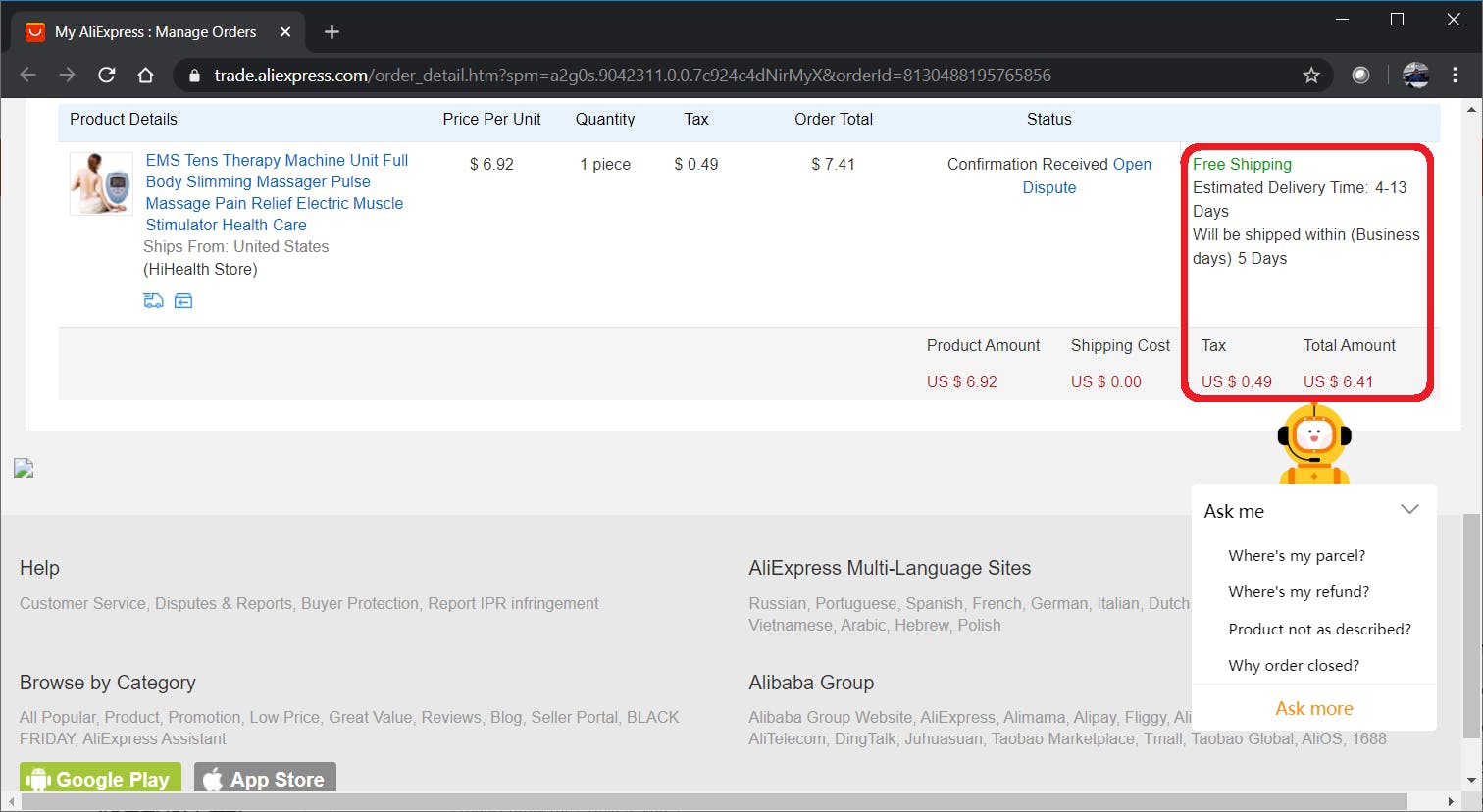Switch to the German language site
1483x812 pixels.
pos(1059,604)
